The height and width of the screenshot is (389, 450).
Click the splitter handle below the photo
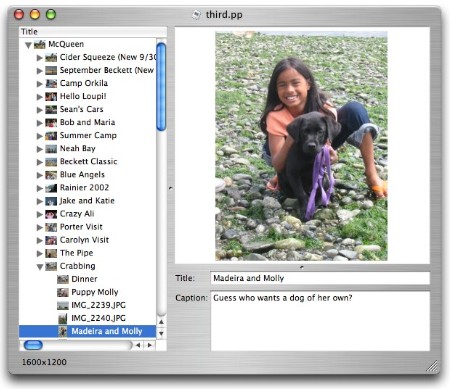(x=302, y=267)
